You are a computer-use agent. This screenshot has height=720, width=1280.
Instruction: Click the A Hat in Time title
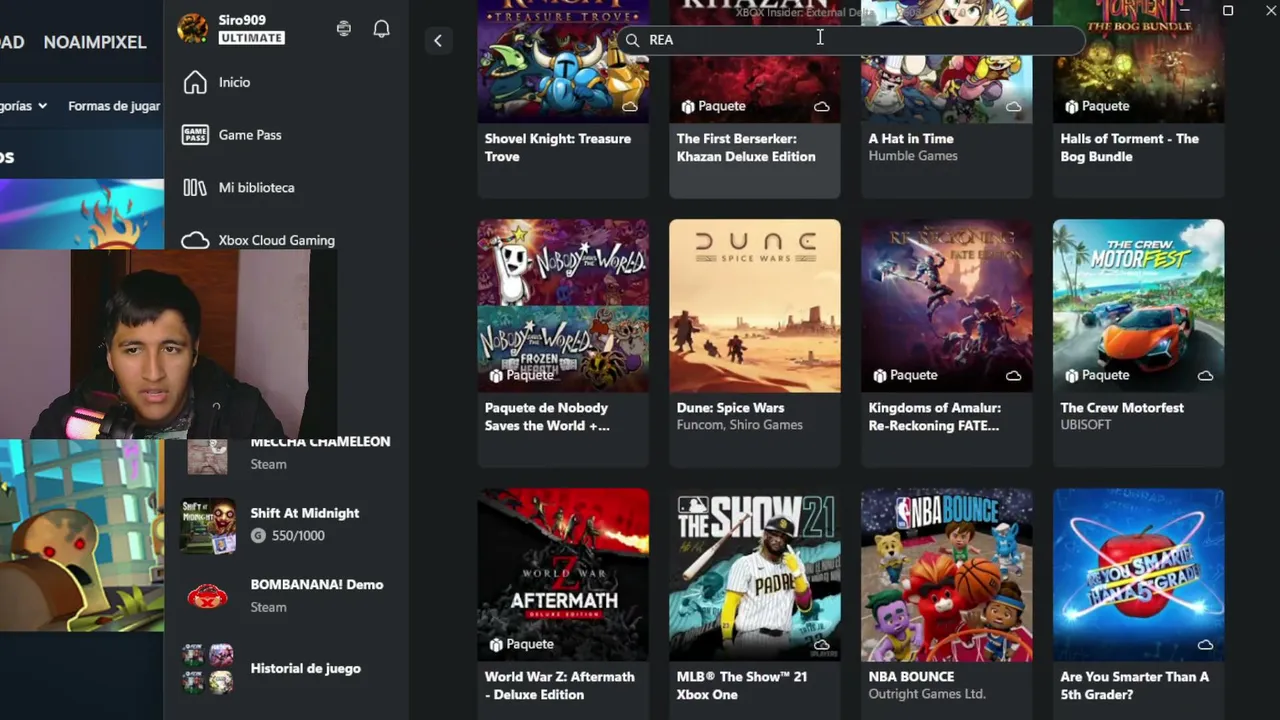[x=911, y=139]
